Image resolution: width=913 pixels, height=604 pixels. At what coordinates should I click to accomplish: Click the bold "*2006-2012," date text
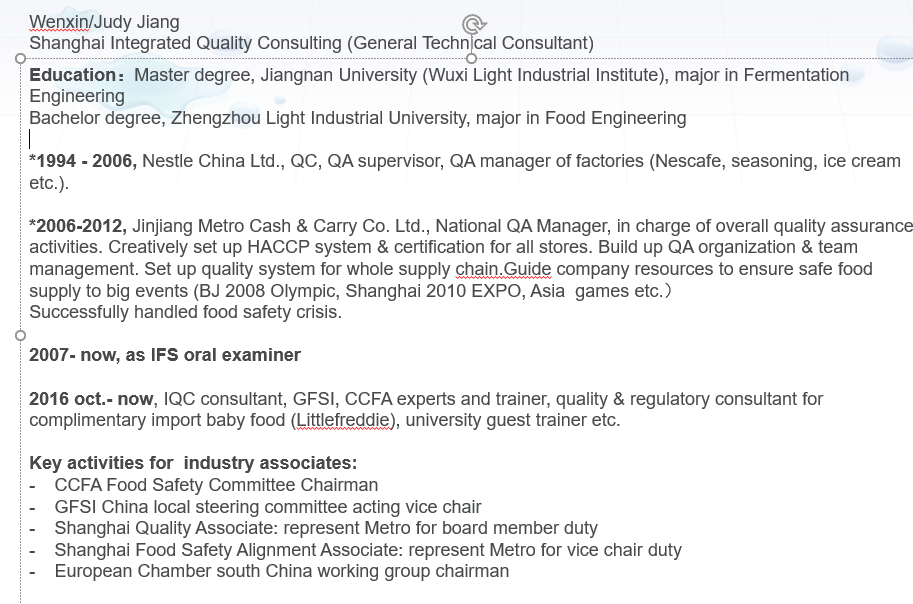coord(78,226)
